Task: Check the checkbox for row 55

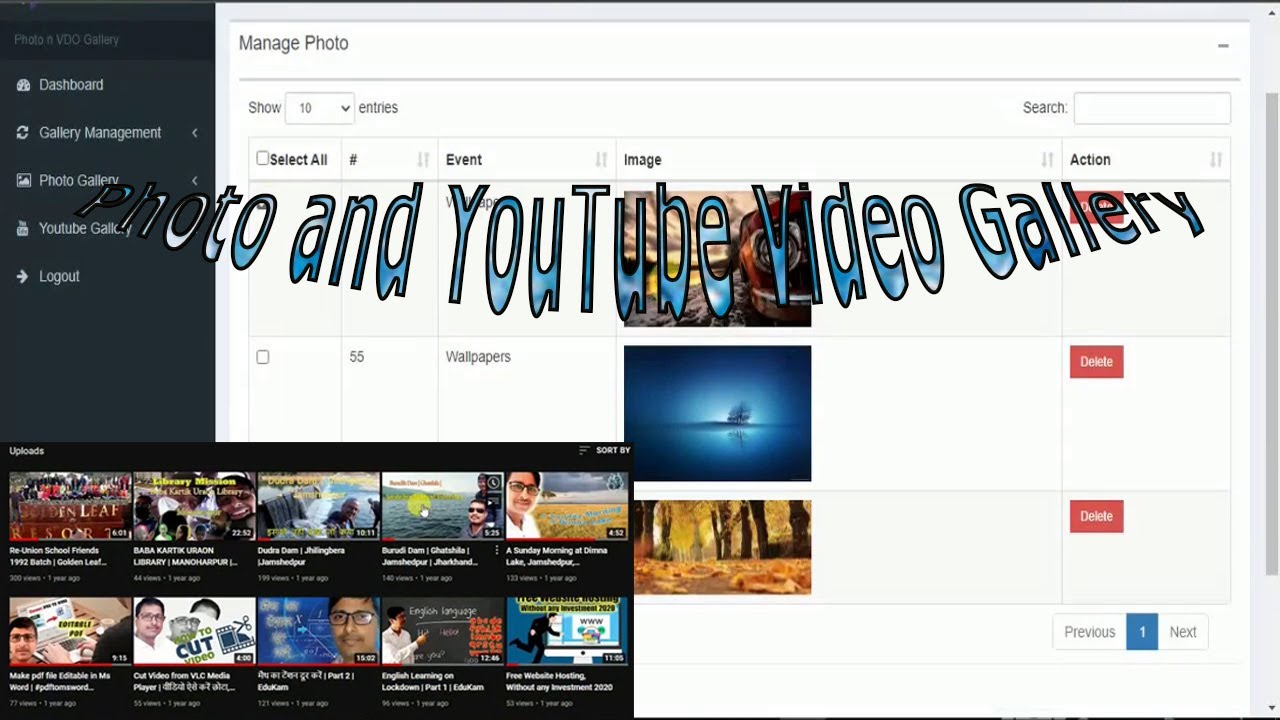Action: click(263, 357)
